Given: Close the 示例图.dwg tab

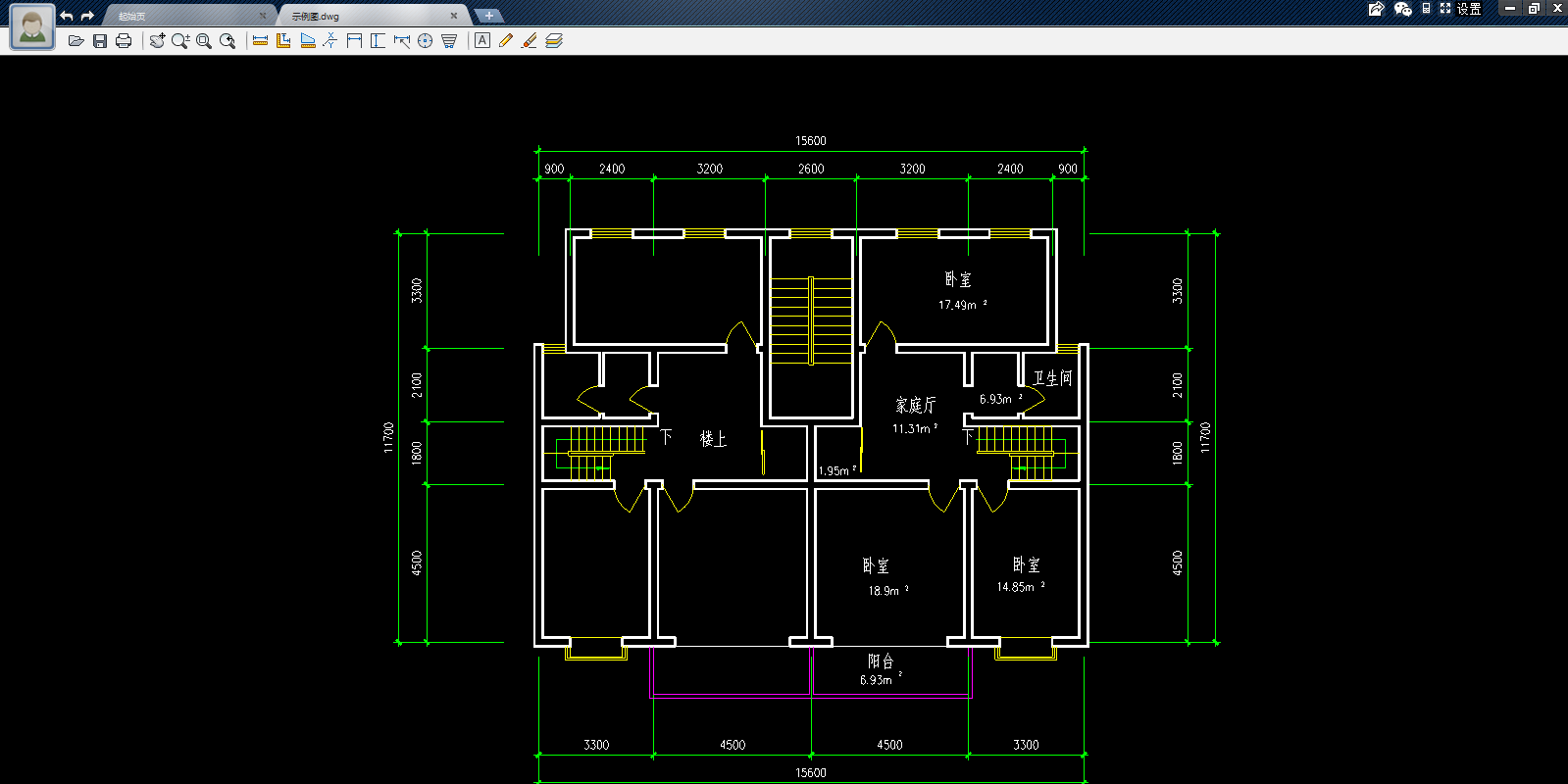Looking at the screenshot, I should (x=454, y=16).
